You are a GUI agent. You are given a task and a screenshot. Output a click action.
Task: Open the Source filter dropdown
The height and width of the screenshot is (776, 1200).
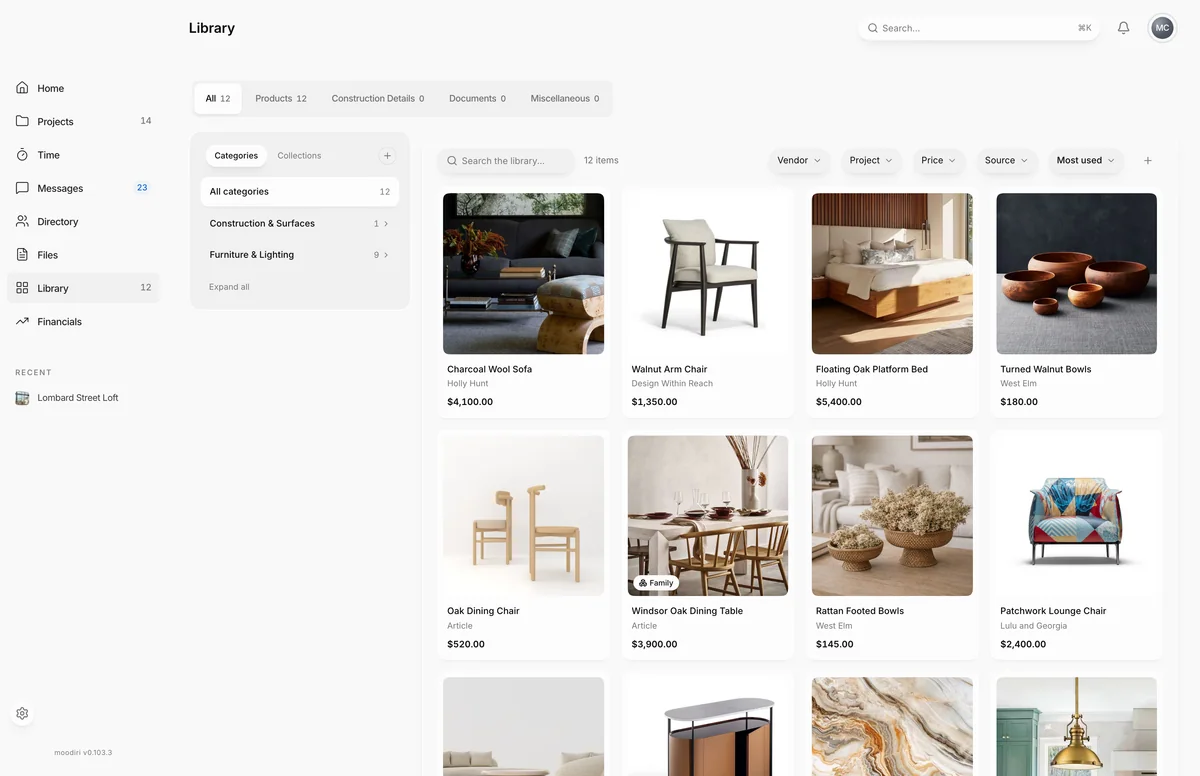pos(1006,160)
